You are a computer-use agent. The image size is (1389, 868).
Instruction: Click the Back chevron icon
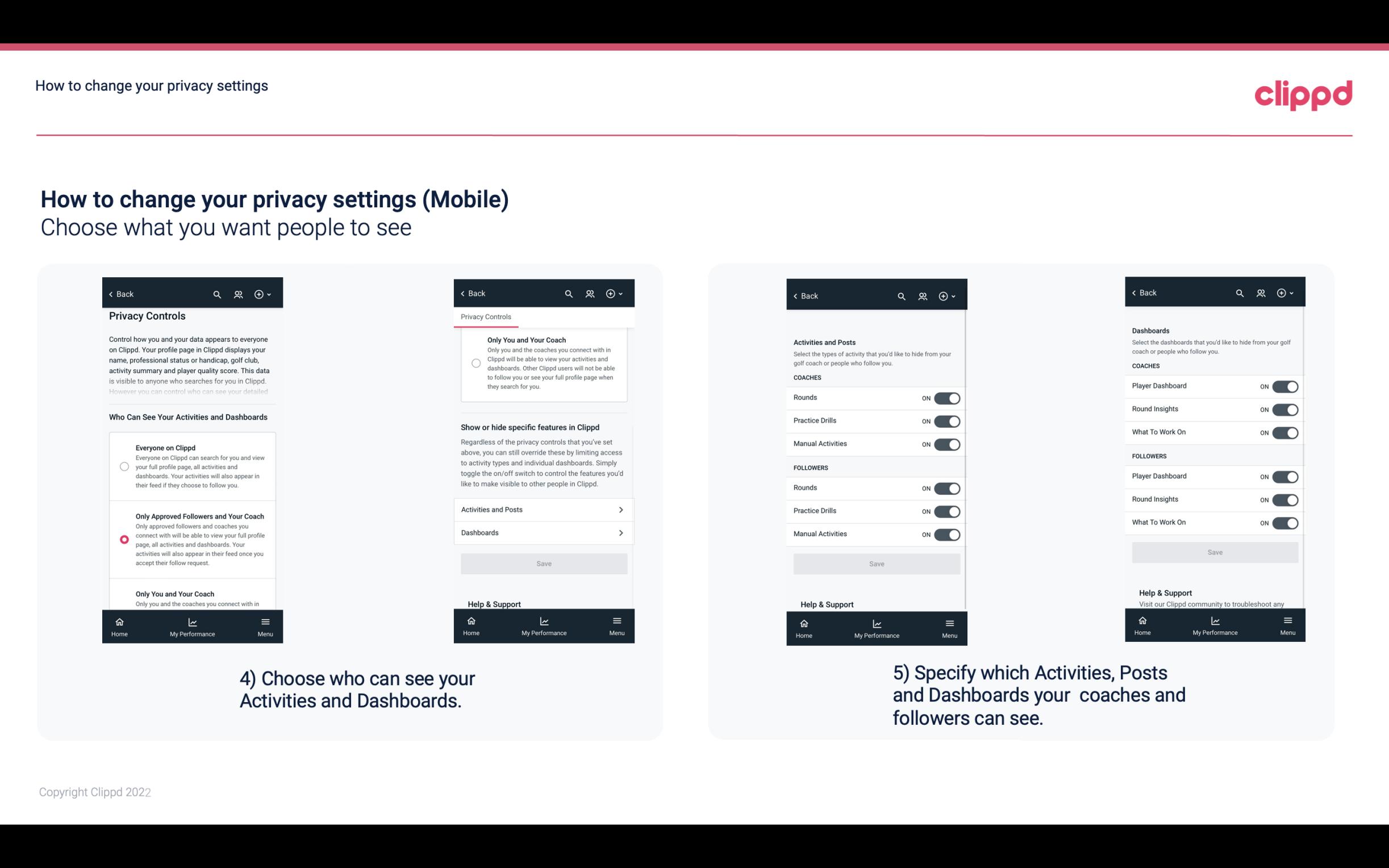pos(111,294)
